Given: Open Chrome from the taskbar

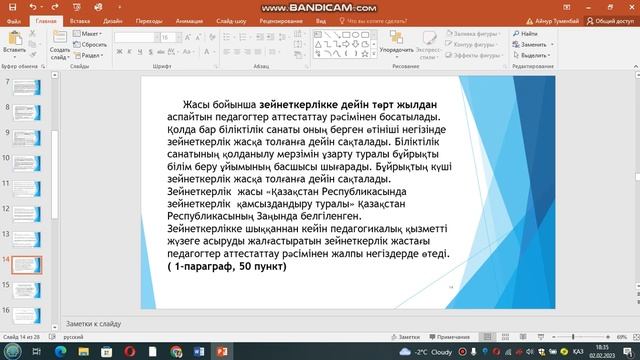Looking at the screenshot, I should [x=176, y=351].
